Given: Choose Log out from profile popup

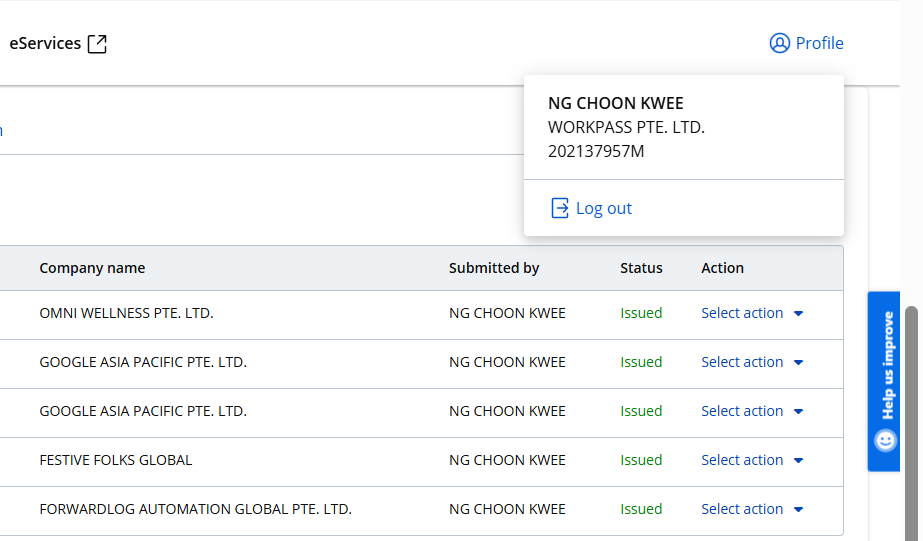Looking at the screenshot, I should click(x=603, y=208).
